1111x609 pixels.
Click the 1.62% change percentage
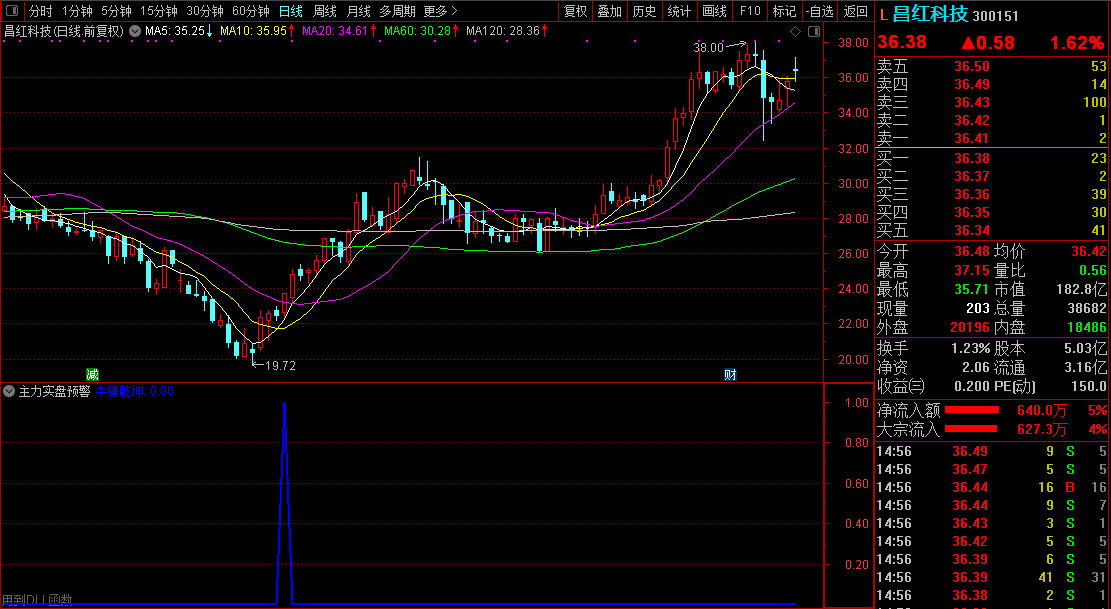coord(1077,42)
